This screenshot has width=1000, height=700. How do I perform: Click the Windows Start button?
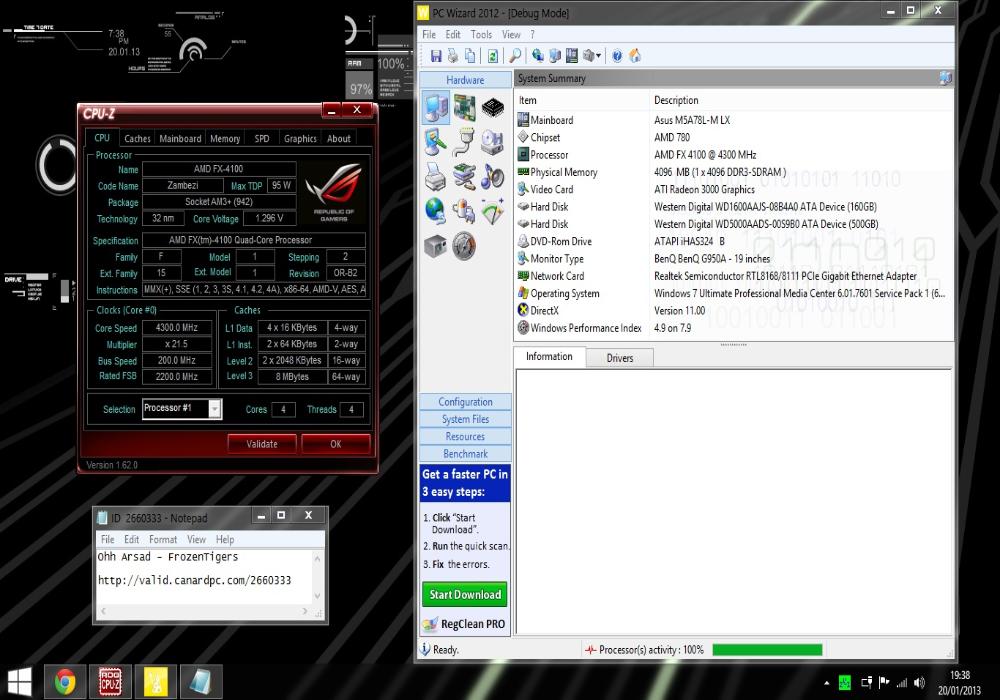pos(19,682)
